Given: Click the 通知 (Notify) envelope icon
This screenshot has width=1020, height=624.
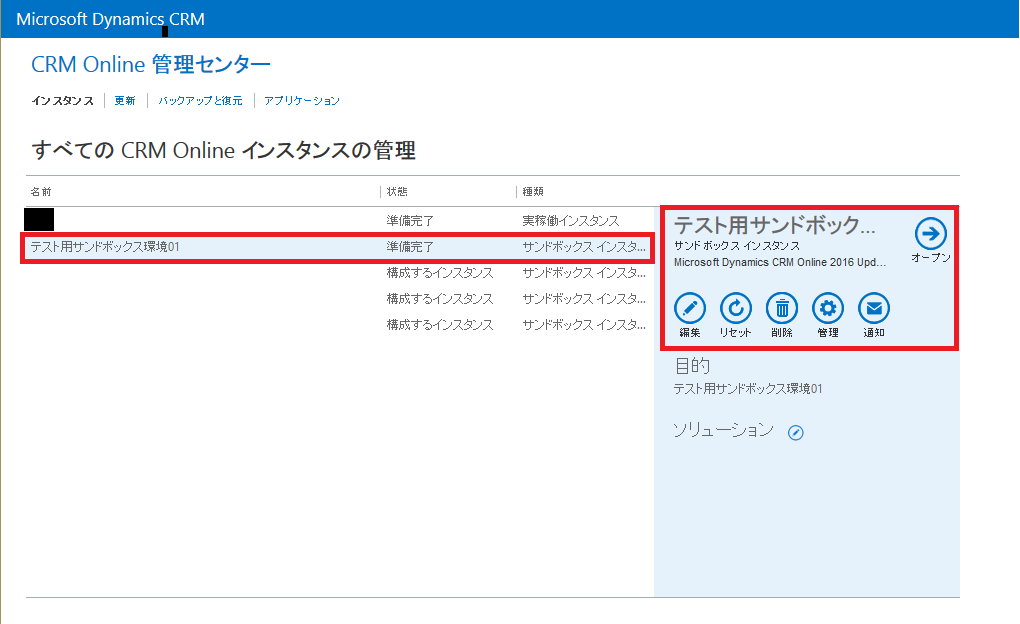Looking at the screenshot, I should click(x=874, y=308).
